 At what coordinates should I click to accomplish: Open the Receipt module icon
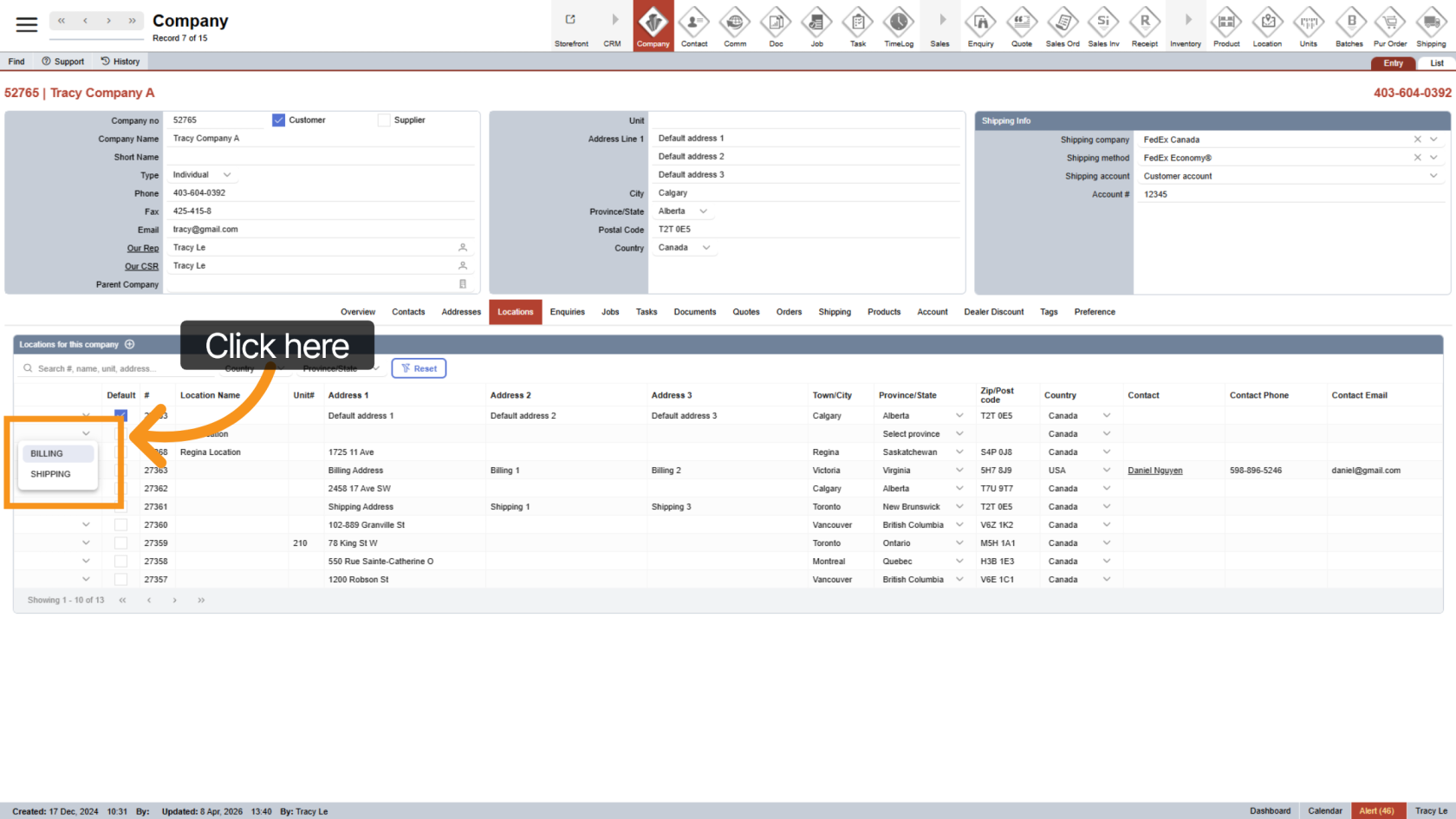point(1145,26)
